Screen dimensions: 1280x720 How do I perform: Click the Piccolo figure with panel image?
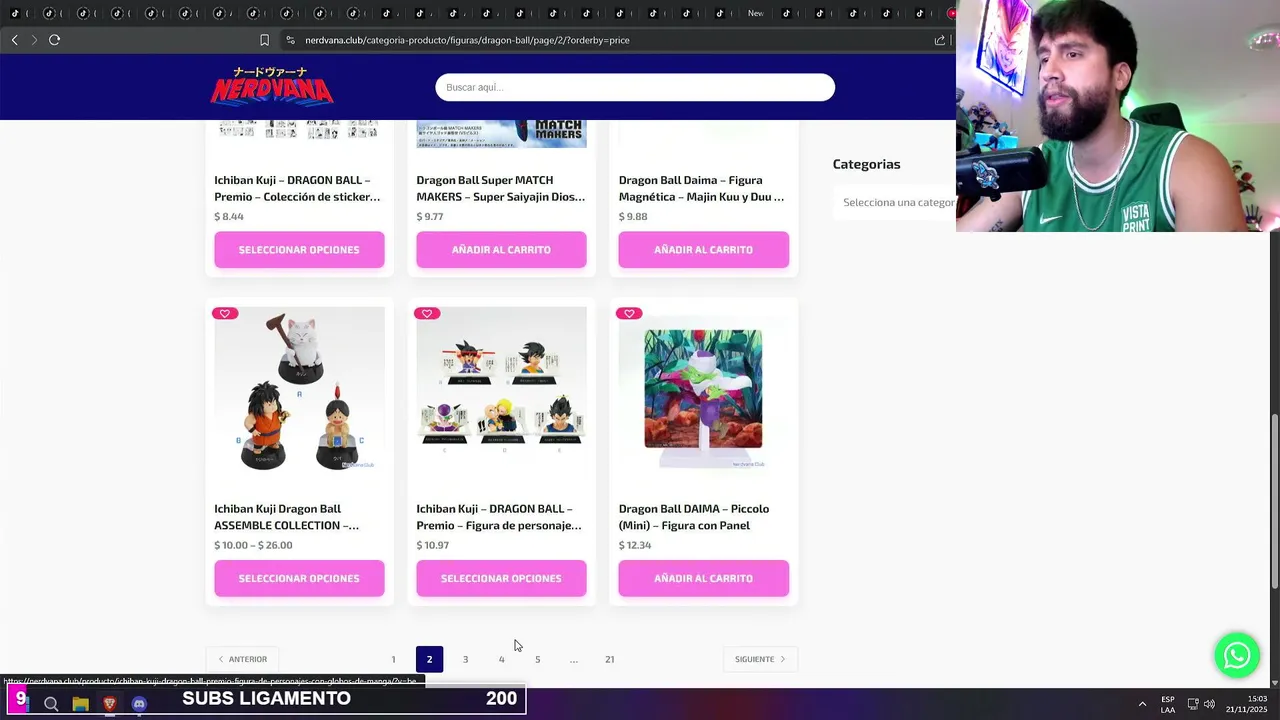point(703,391)
